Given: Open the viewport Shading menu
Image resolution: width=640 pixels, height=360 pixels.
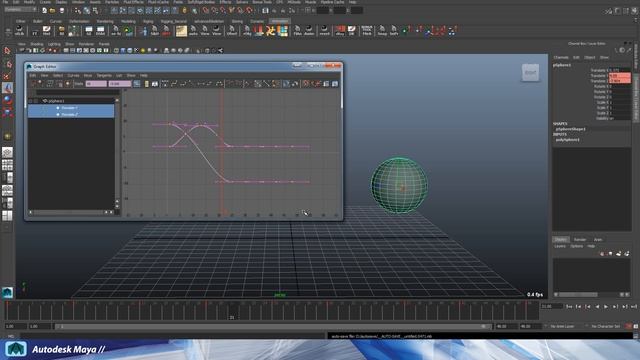Looking at the screenshot, I should [37, 44].
